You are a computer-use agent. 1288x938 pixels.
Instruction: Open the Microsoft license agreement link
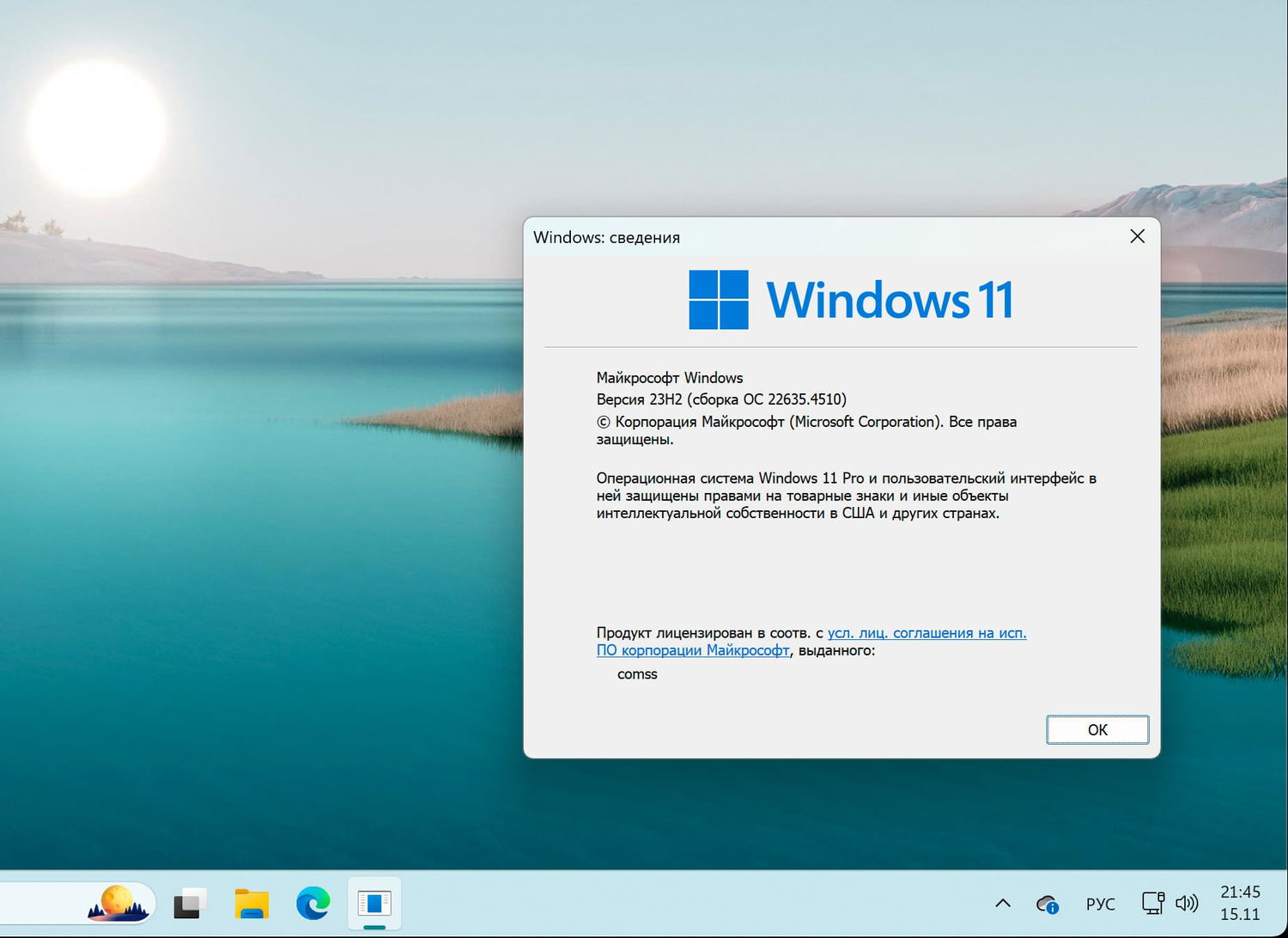click(926, 633)
